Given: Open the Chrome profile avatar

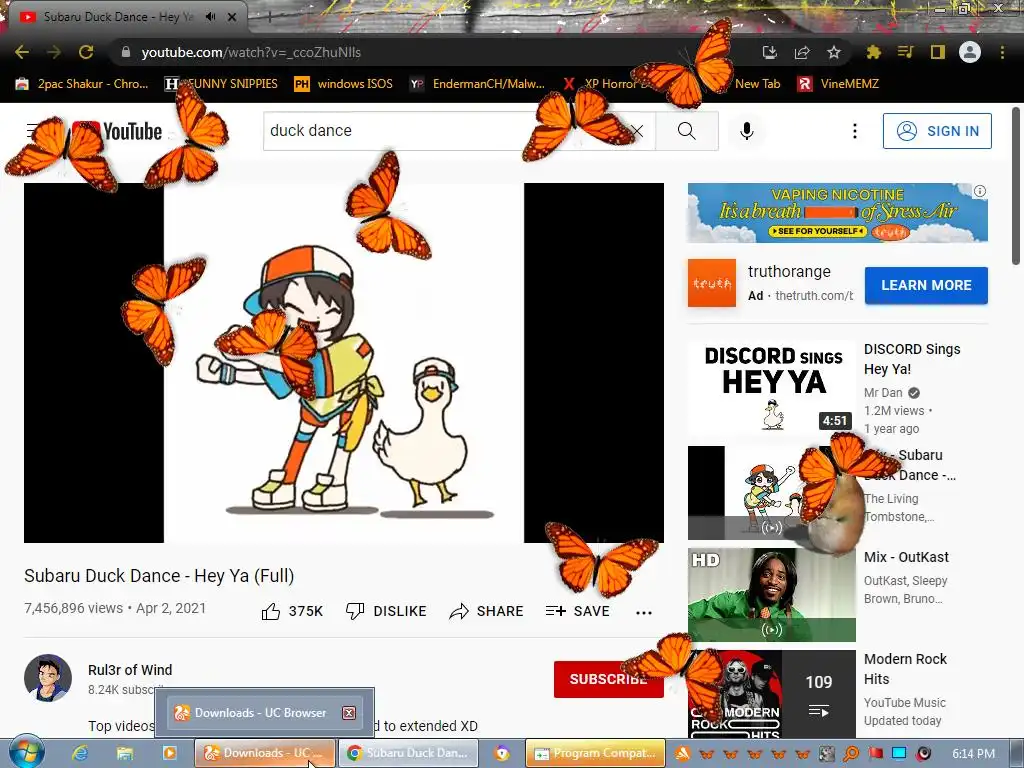Looking at the screenshot, I should [970, 52].
